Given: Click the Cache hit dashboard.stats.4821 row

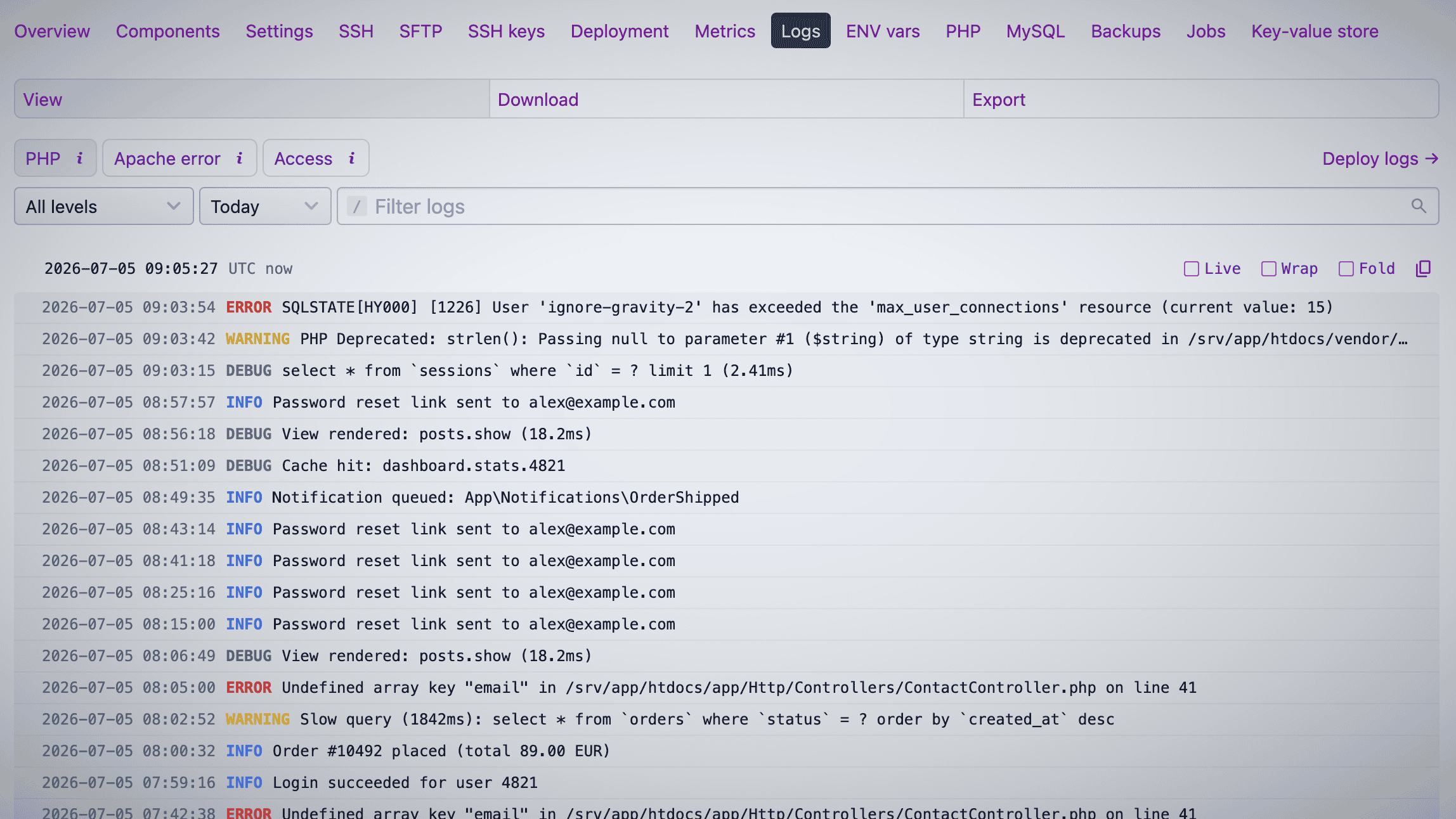Looking at the screenshot, I should pos(727,466).
